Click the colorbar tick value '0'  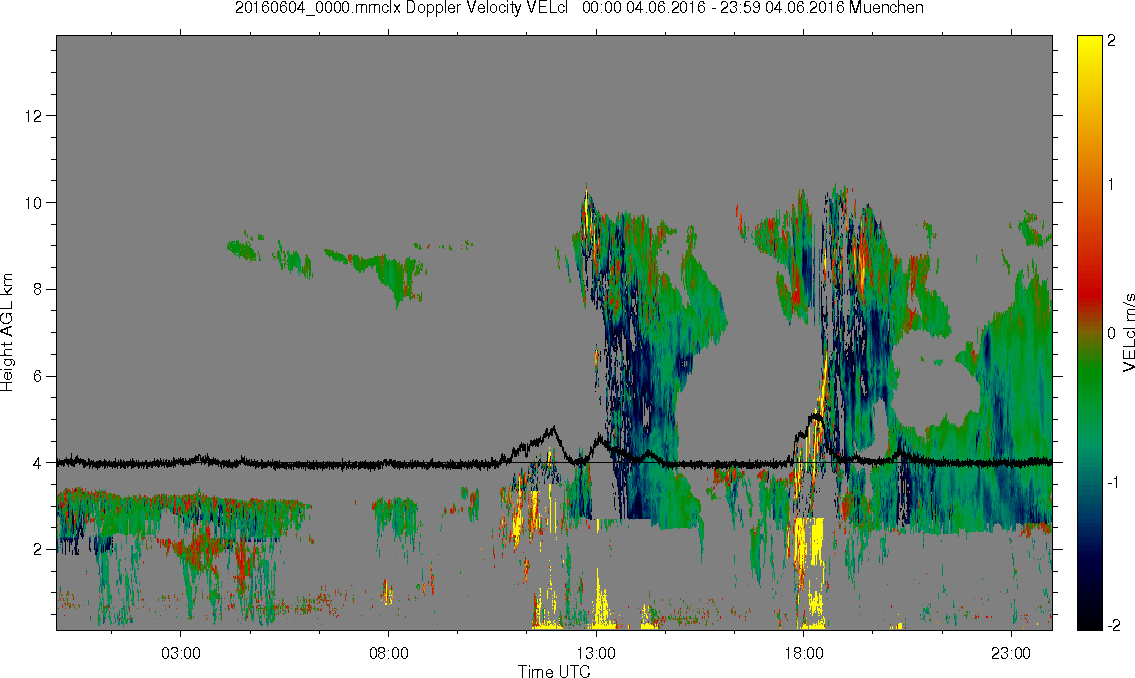click(1112, 333)
